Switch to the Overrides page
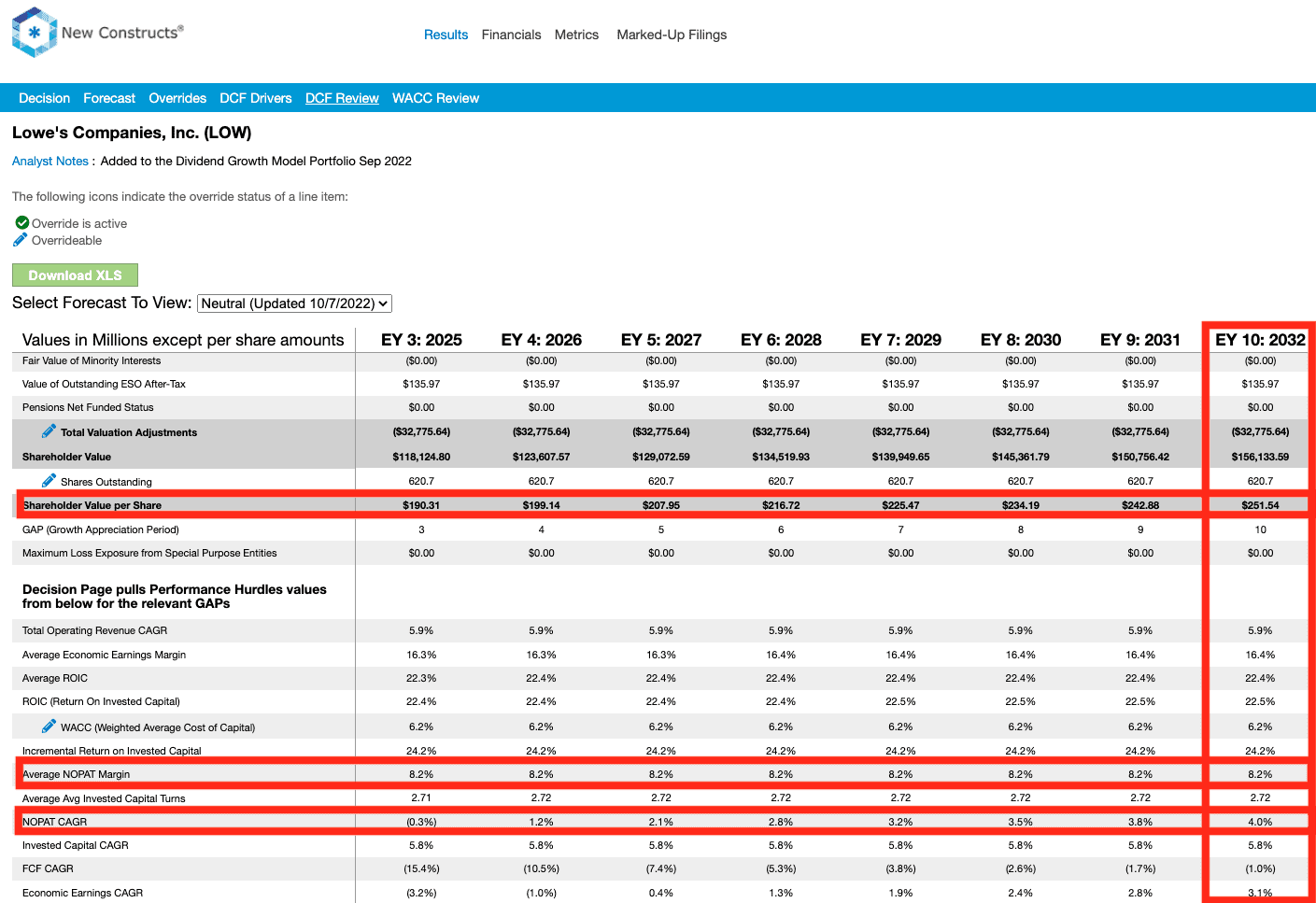 pyautogui.click(x=177, y=98)
